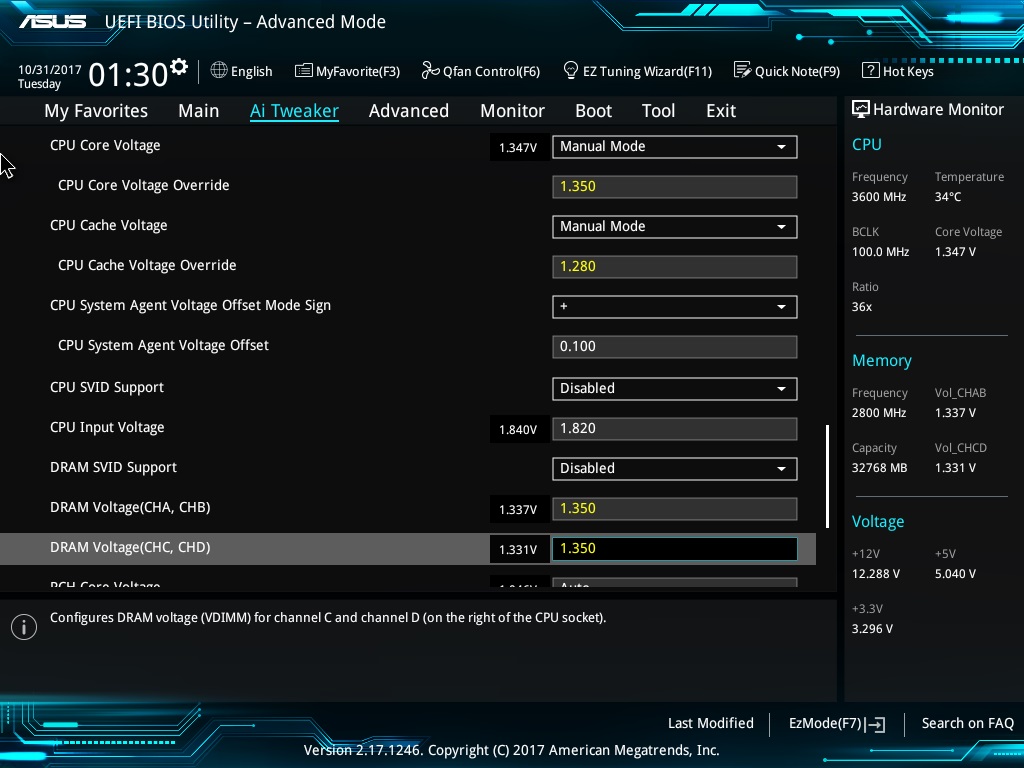Click the DRAM Voltage(CHC, CHD) value field

point(675,549)
